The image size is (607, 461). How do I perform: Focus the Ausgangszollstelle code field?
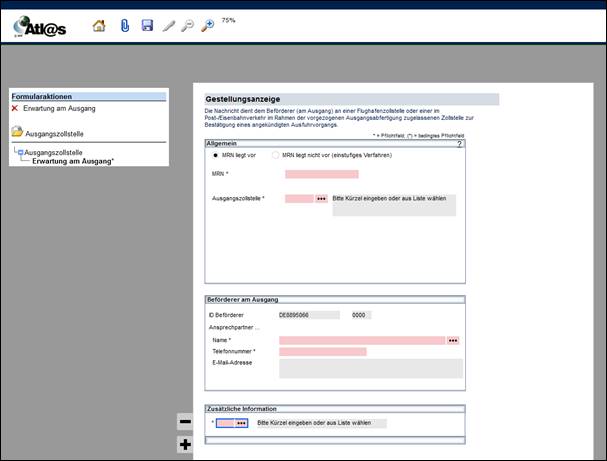tap(299, 199)
